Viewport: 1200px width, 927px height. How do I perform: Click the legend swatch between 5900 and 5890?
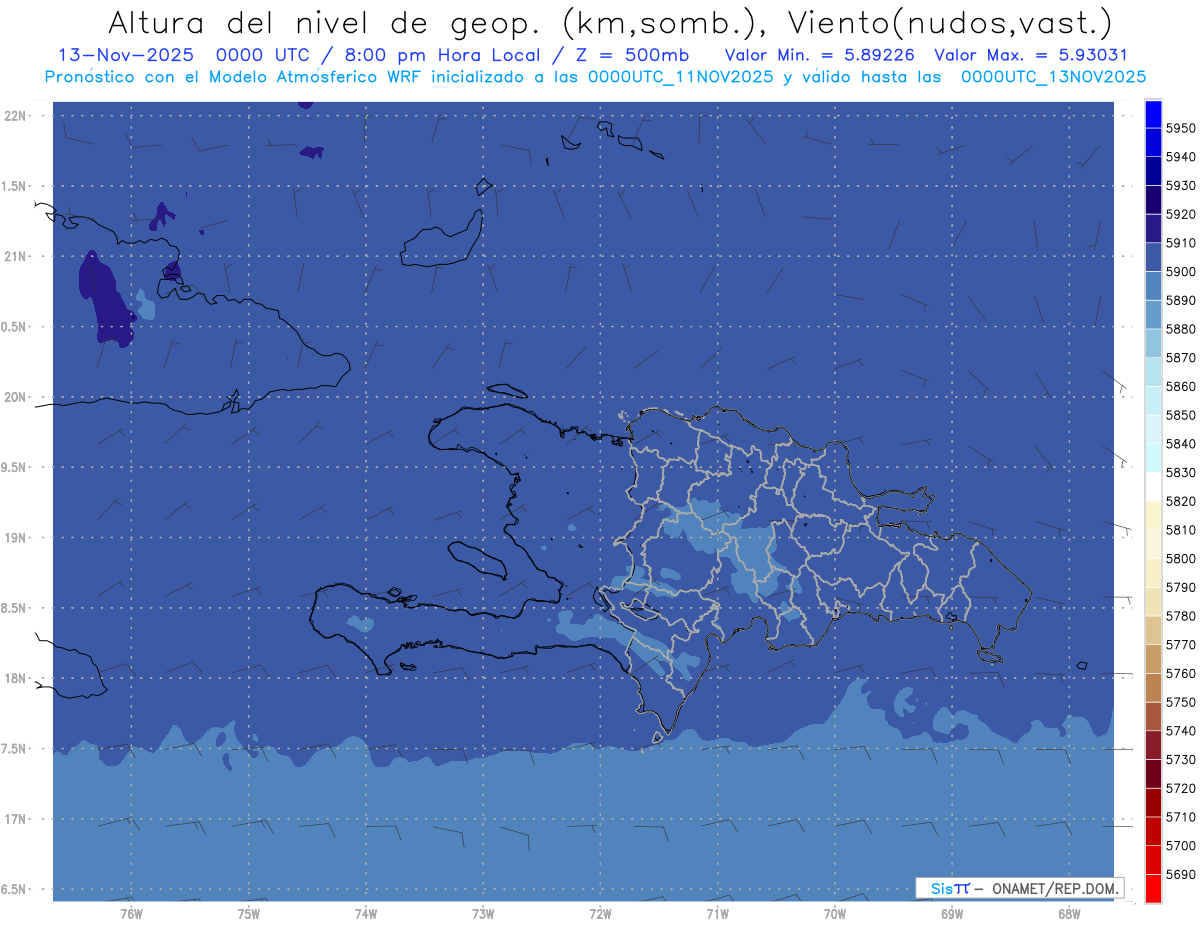(1153, 286)
